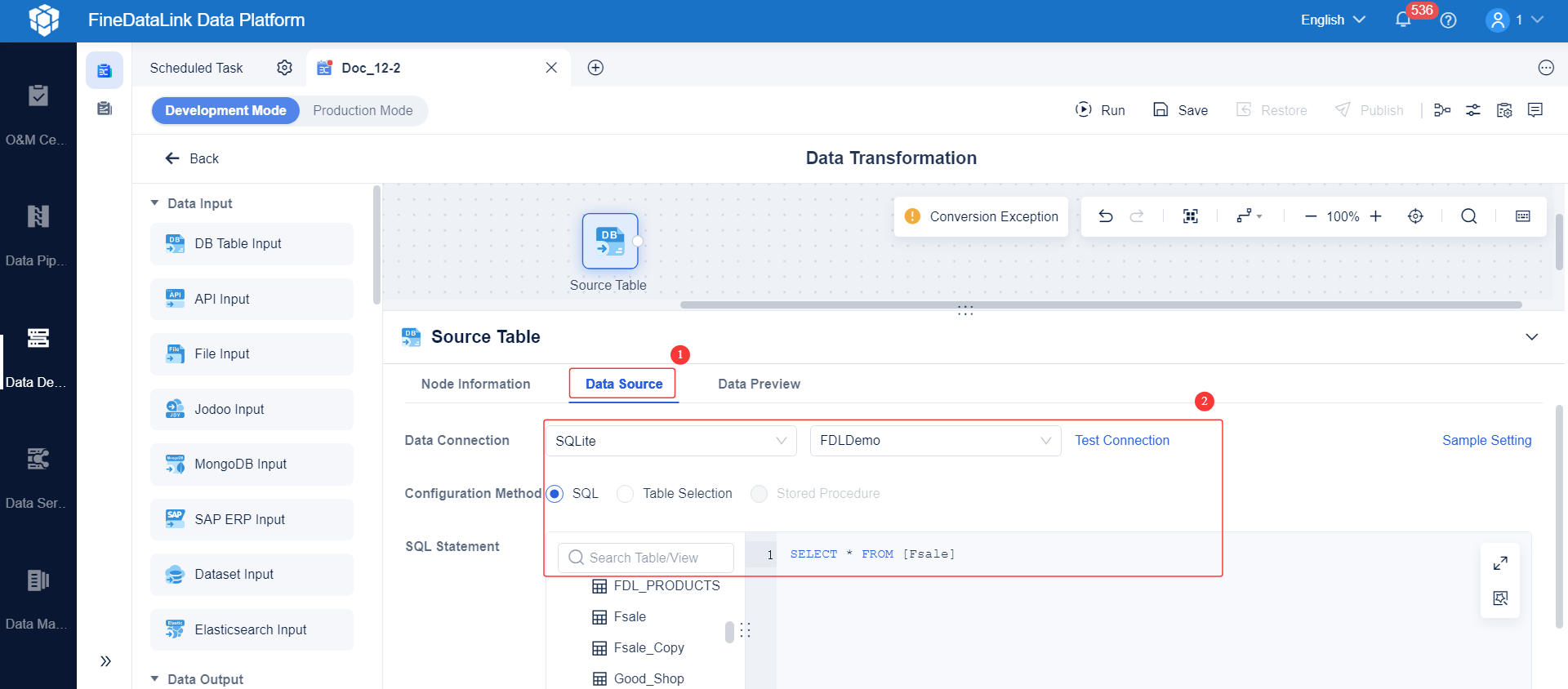Click the undo arrow on canvas toolbar
Screen dimensions: 1568x689
point(1106,216)
